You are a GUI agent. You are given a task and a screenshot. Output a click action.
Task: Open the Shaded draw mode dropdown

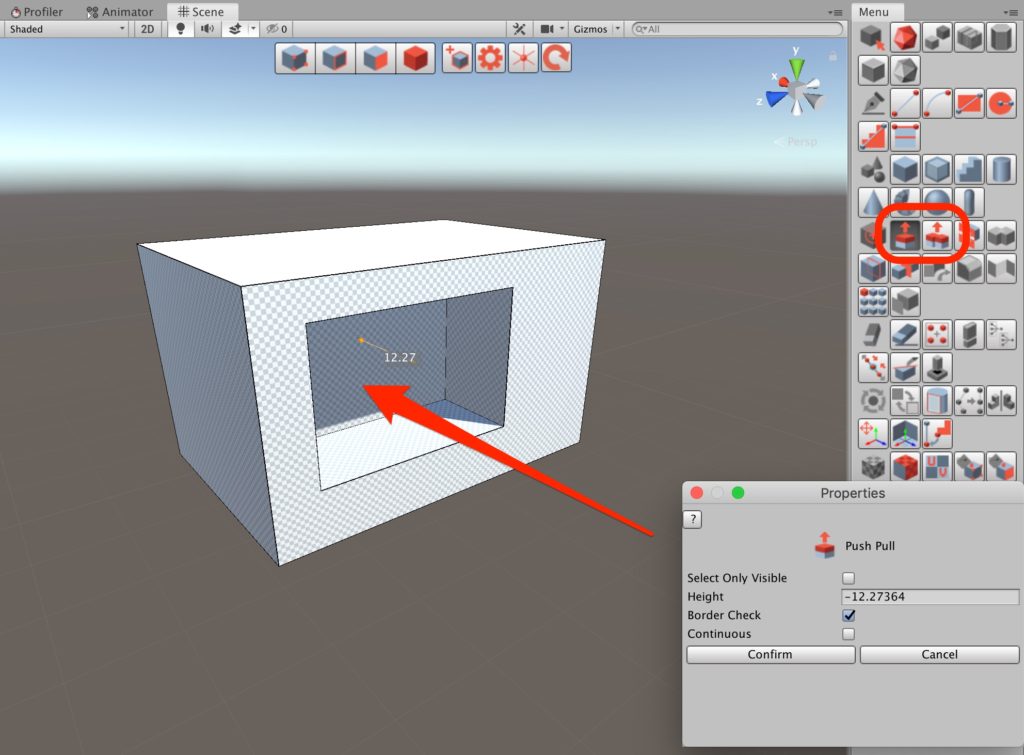point(67,29)
